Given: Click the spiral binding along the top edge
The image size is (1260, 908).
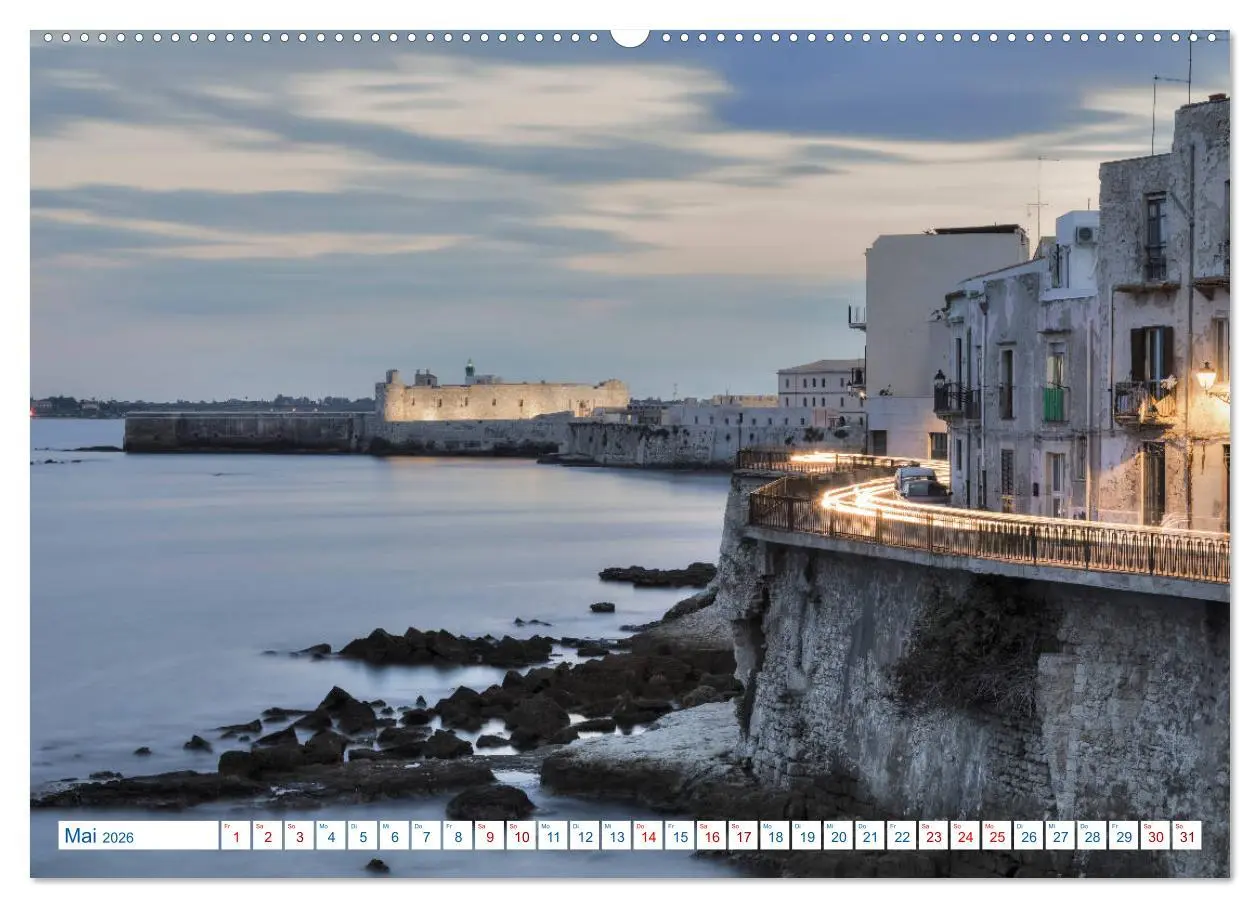Looking at the screenshot, I should pos(300,38).
